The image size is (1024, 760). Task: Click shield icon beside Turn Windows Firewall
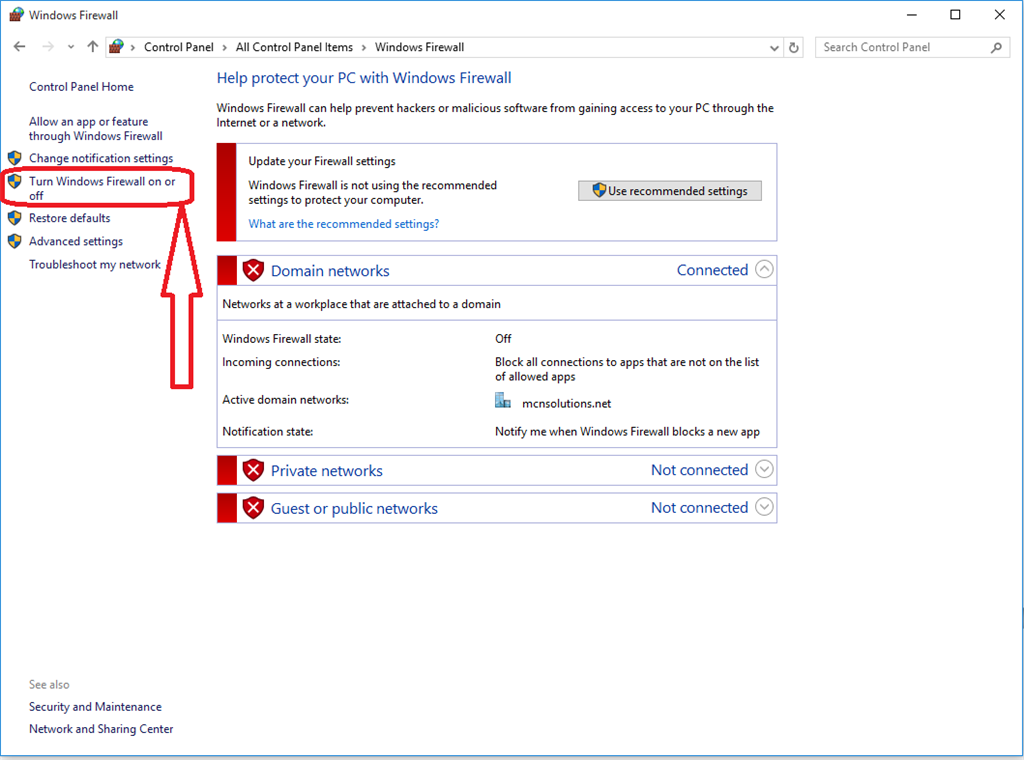click(15, 181)
